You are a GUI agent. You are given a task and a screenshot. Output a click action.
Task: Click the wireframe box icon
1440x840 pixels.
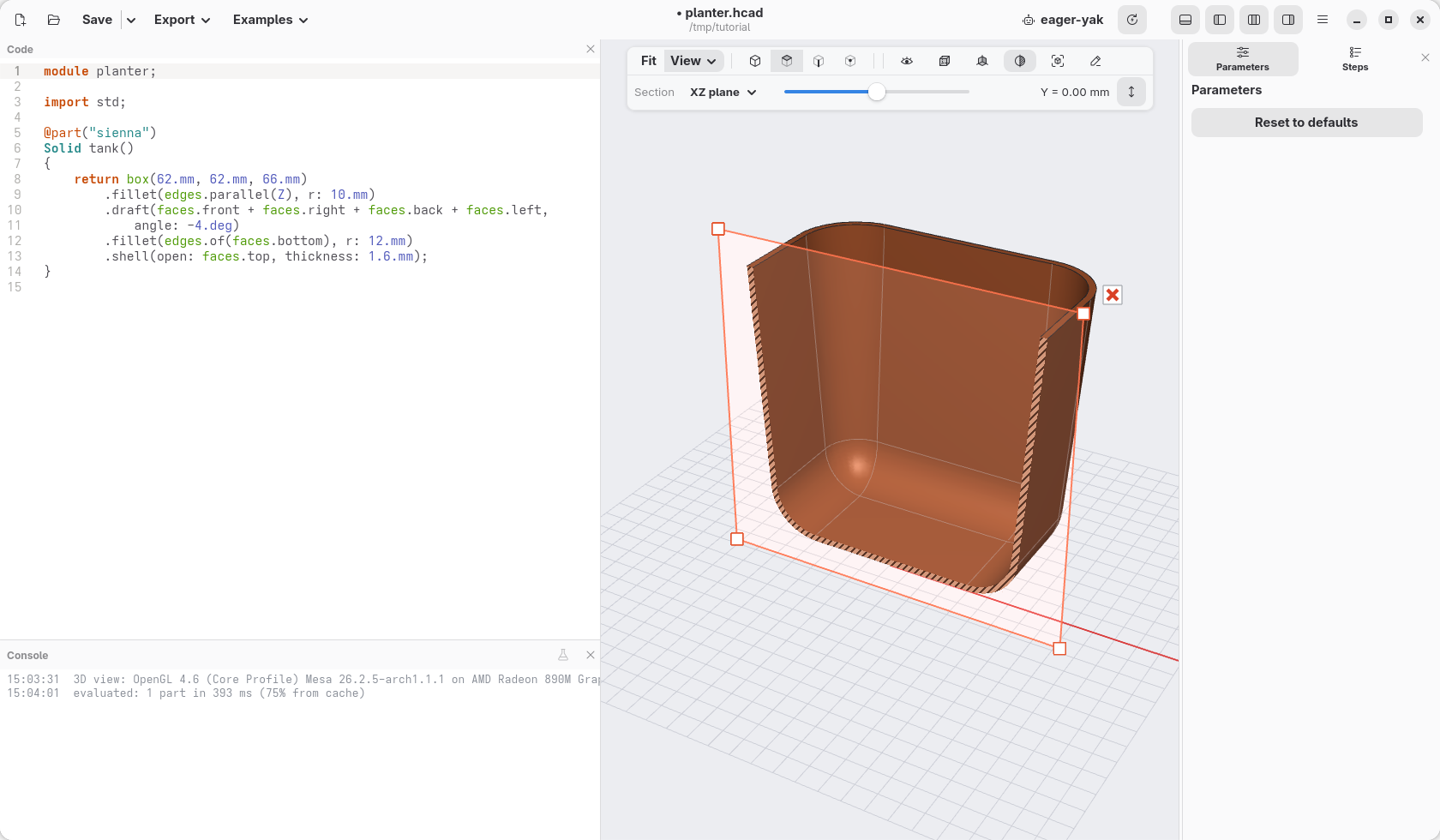[x=945, y=61]
